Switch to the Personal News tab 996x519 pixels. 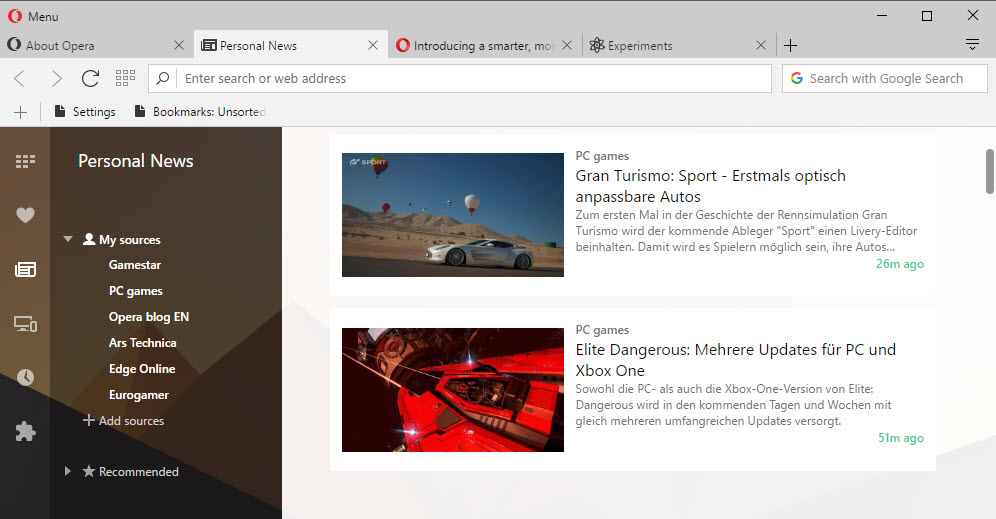pyautogui.click(x=291, y=45)
